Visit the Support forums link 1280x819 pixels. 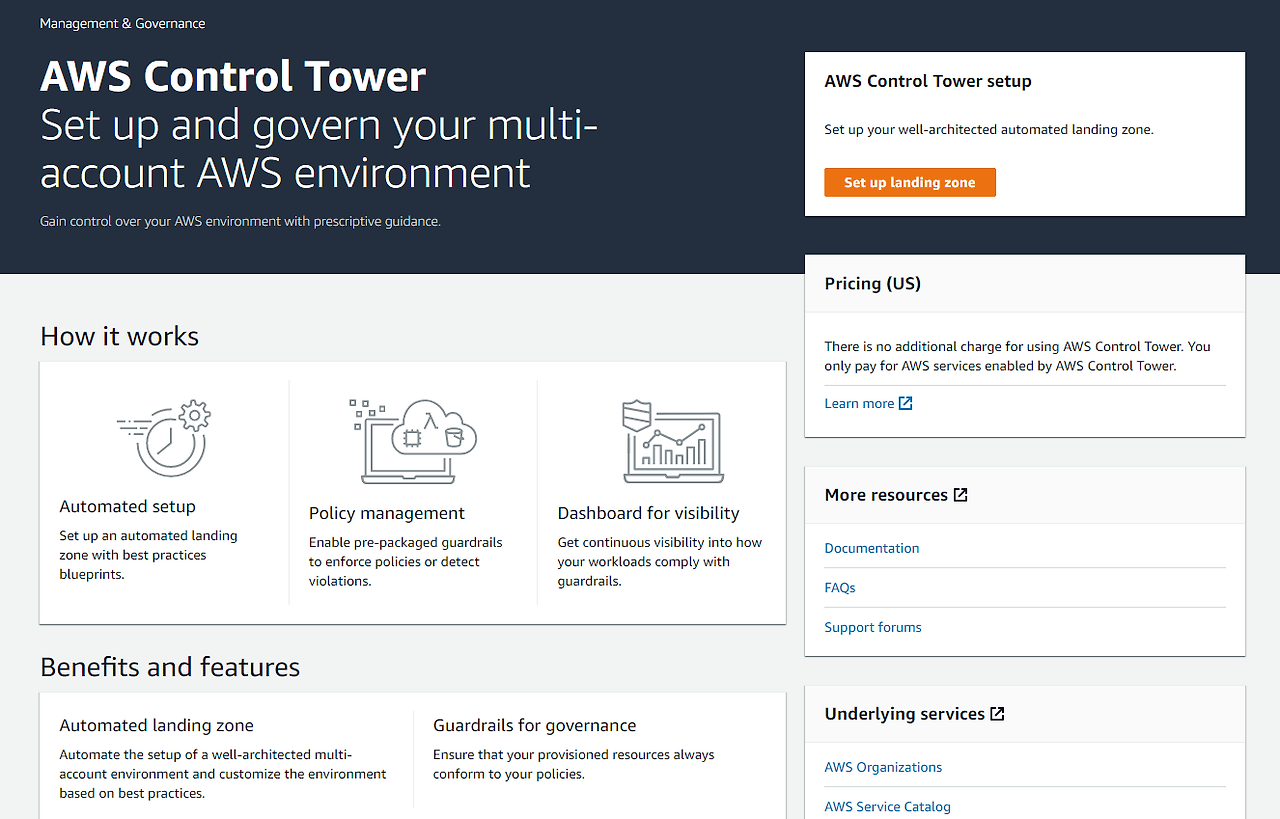873,627
